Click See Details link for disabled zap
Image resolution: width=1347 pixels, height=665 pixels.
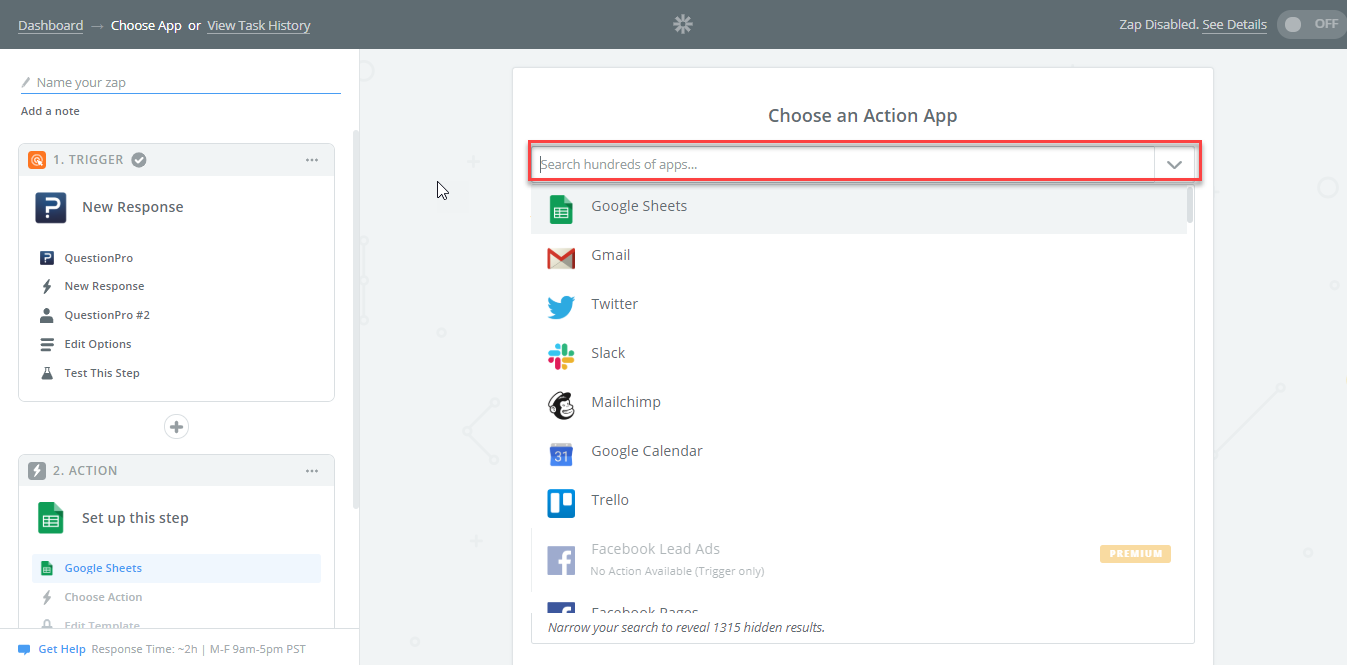[1234, 24]
